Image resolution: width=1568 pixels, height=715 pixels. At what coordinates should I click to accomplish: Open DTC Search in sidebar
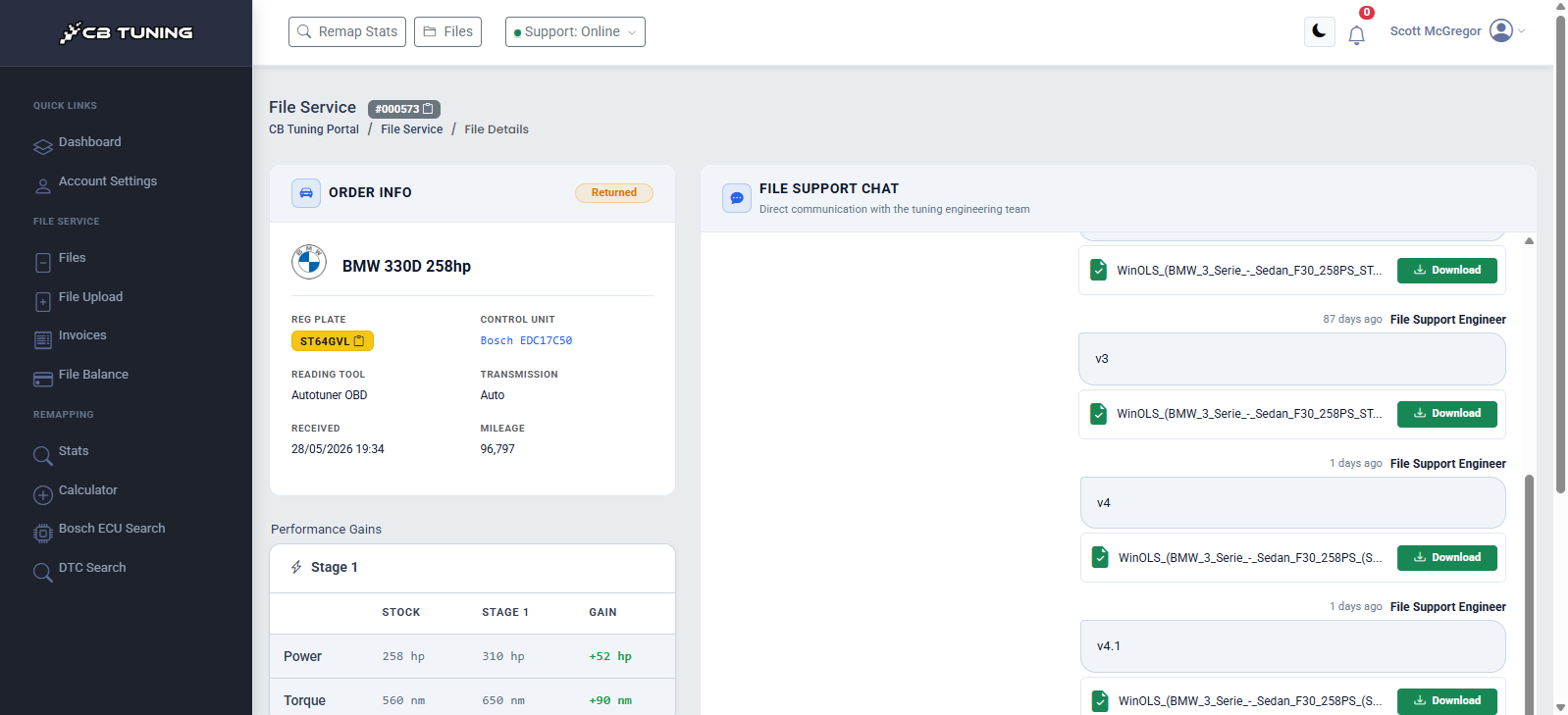pos(92,568)
